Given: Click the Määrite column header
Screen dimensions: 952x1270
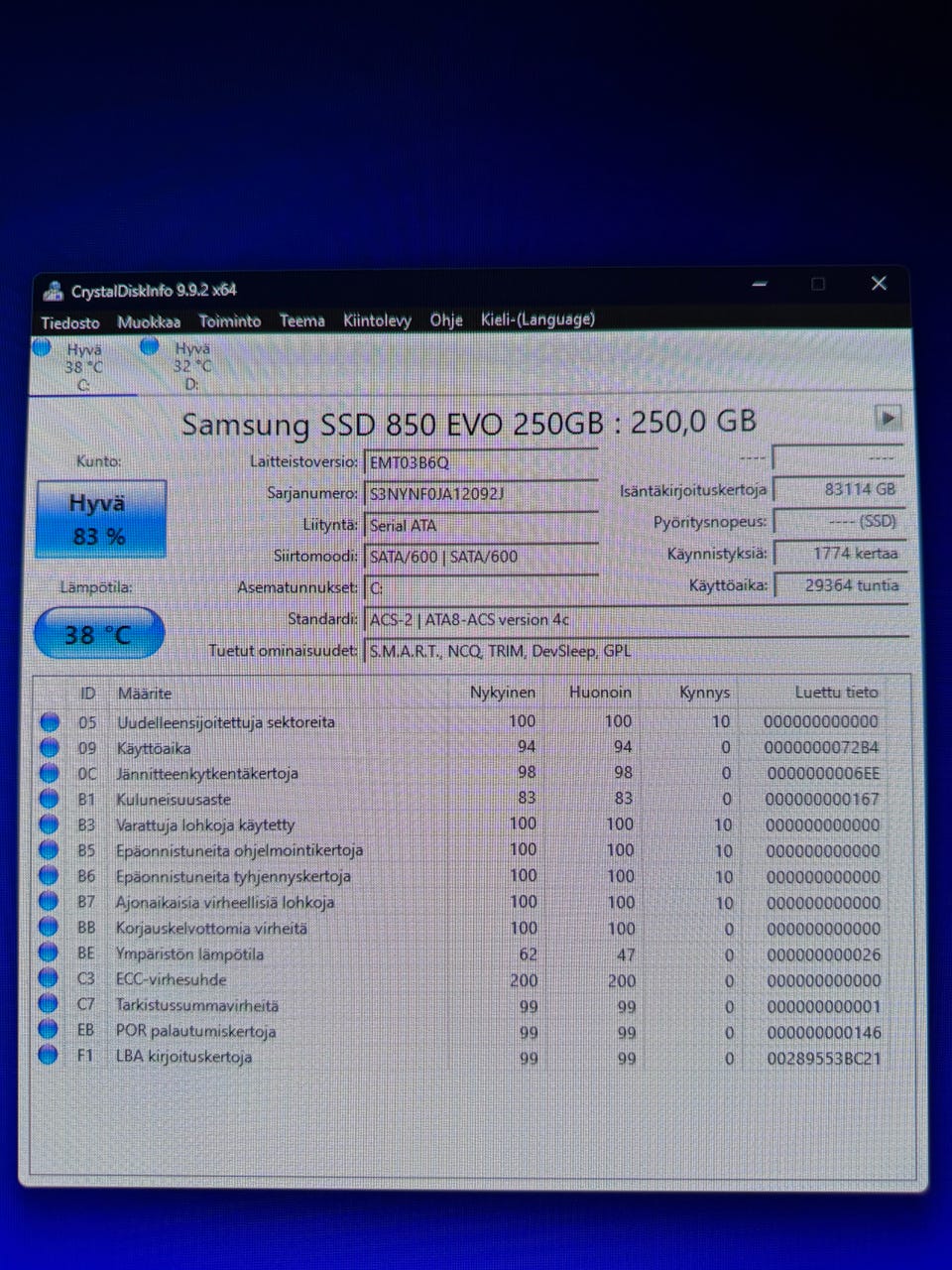Looking at the screenshot, I should (x=145, y=694).
